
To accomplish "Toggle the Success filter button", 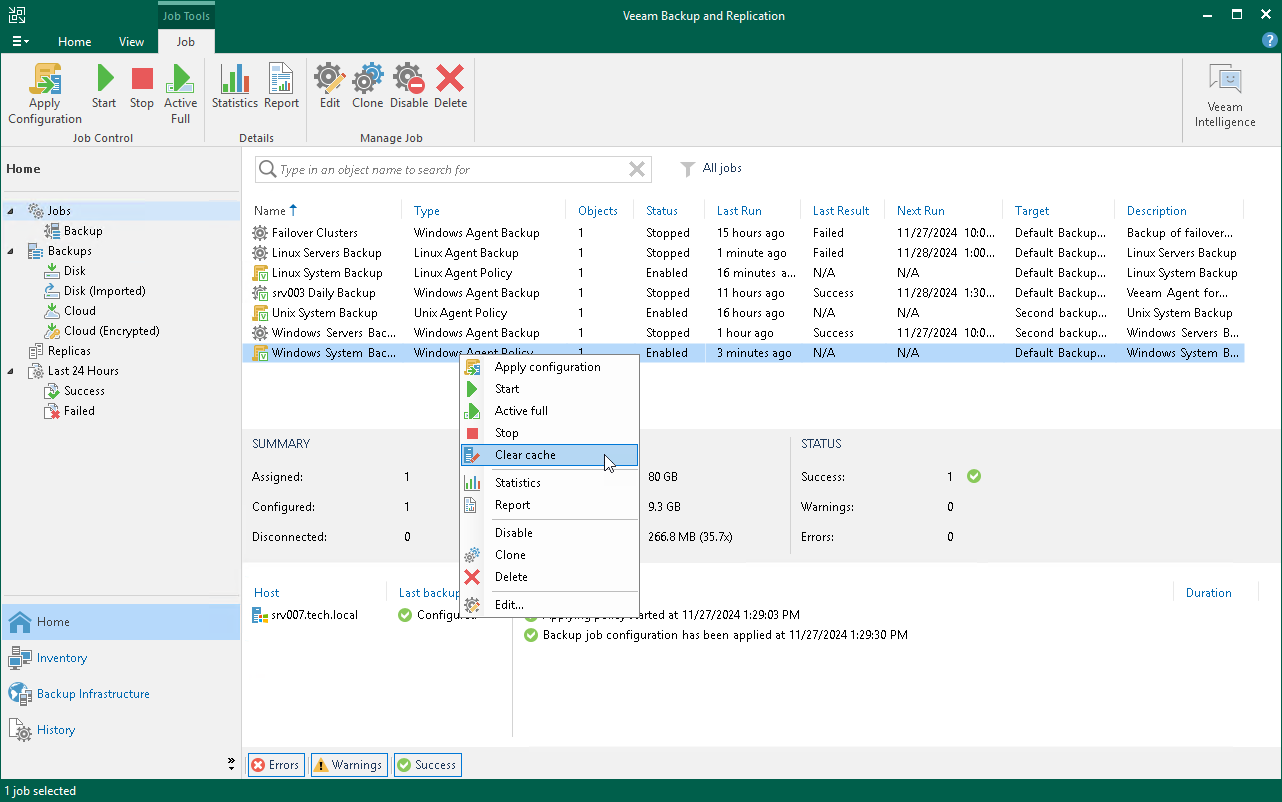I will tap(427, 765).
